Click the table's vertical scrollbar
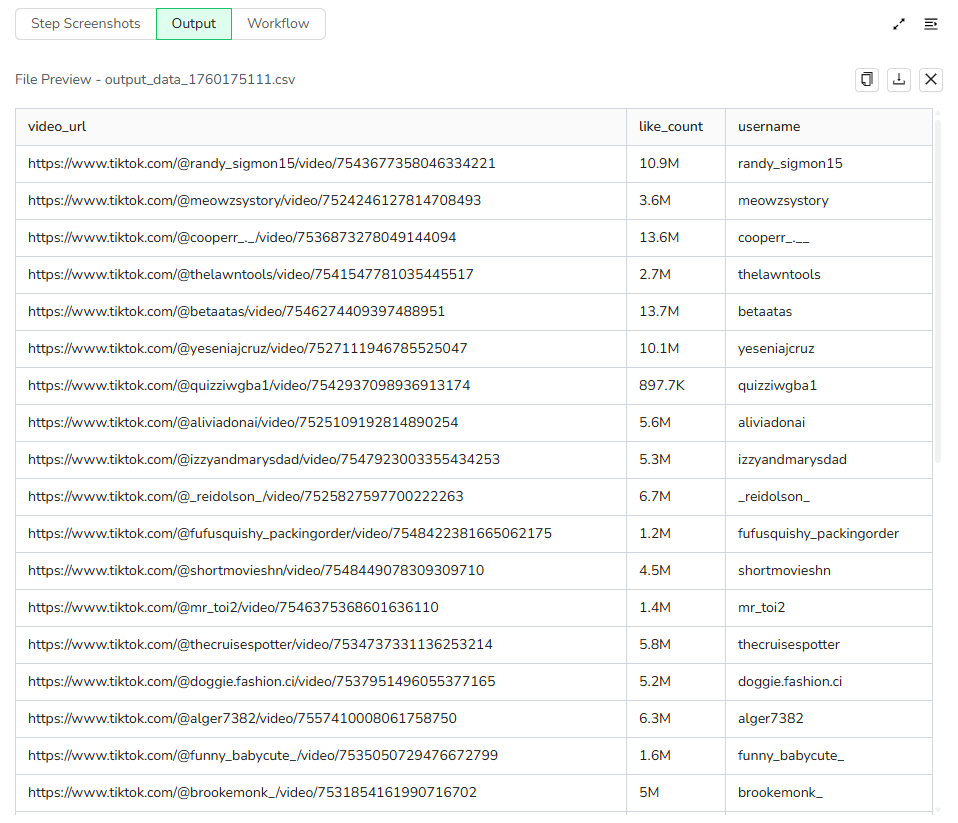The height and width of the screenshot is (823, 958). click(938, 290)
